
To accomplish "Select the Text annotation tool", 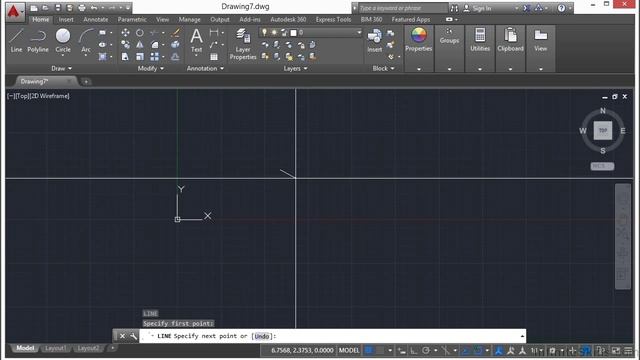I will (196, 40).
